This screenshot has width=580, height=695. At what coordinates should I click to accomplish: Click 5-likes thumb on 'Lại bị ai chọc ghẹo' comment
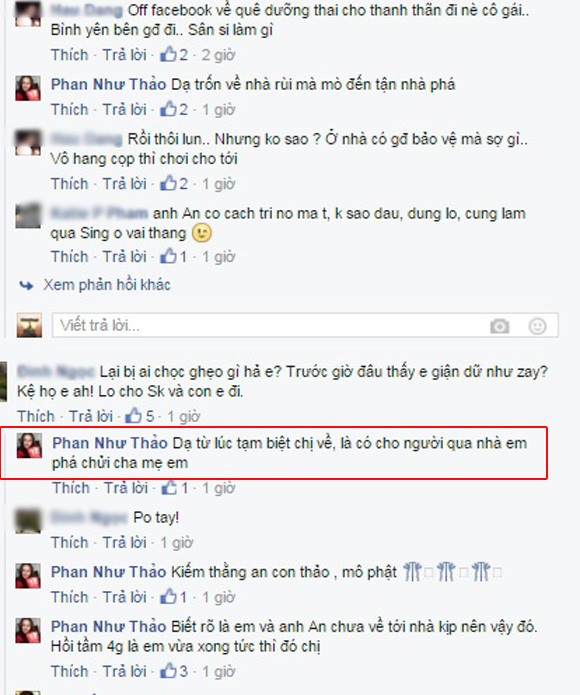(140, 416)
